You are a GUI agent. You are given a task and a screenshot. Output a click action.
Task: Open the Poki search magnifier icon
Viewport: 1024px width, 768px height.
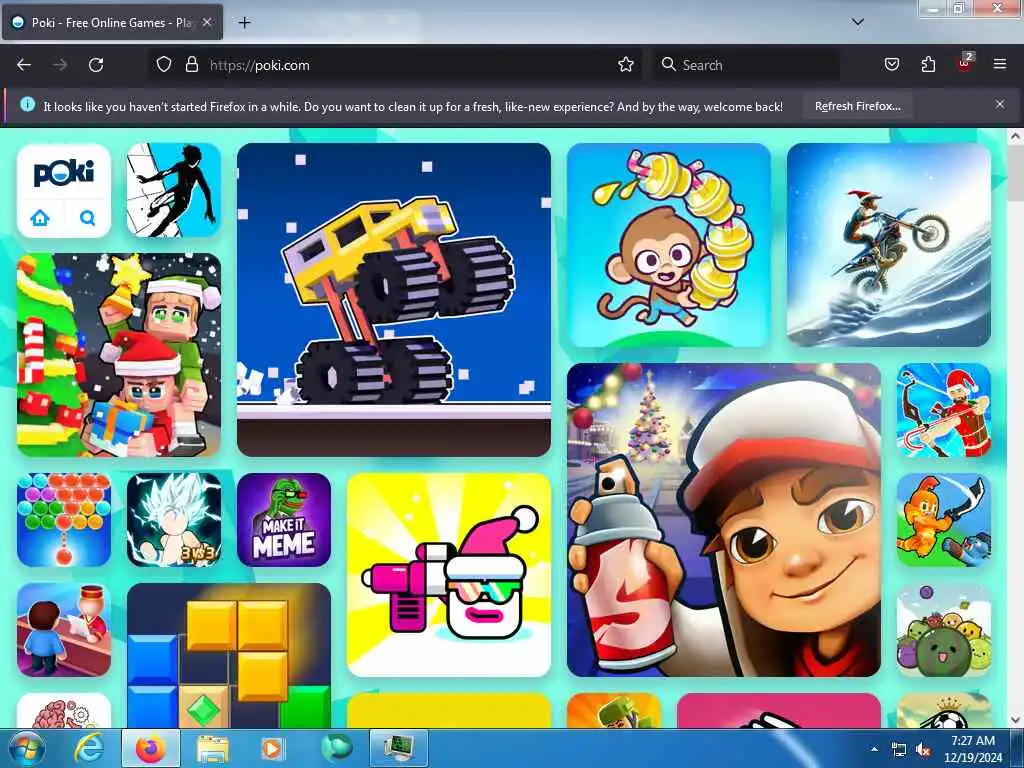click(87, 217)
